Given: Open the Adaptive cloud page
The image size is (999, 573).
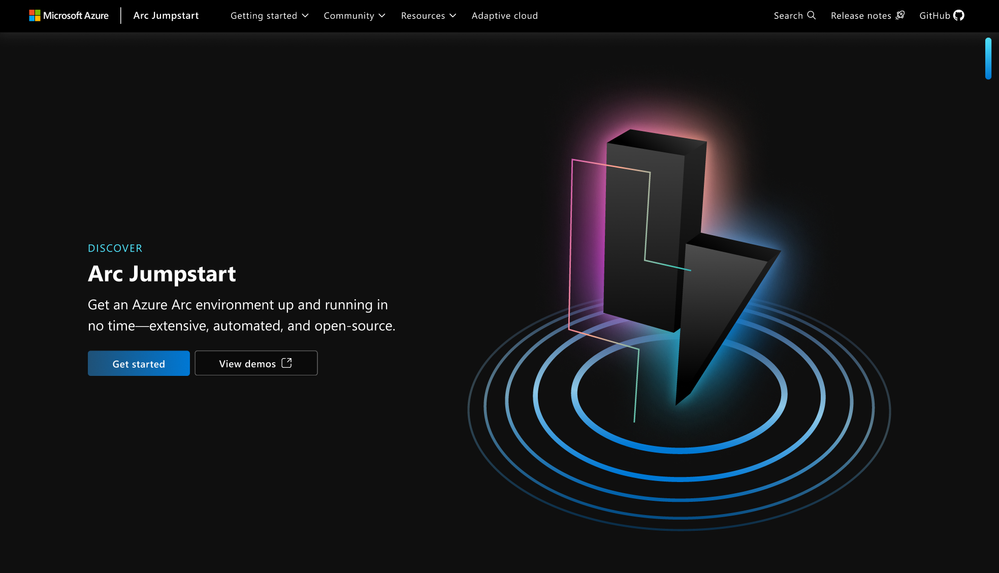Looking at the screenshot, I should pos(505,15).
